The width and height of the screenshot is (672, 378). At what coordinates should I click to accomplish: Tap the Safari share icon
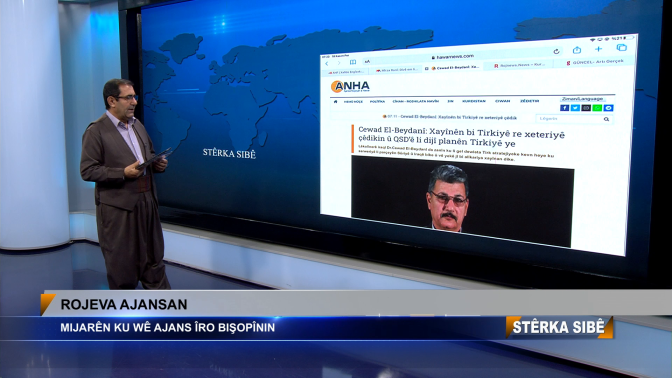click(x=577, y=50)
